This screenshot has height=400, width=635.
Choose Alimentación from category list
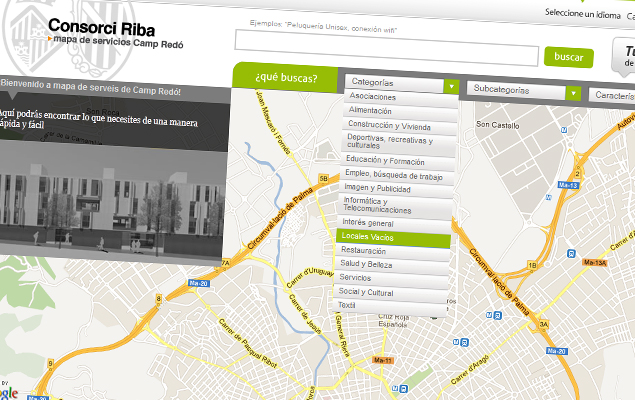pyautogui.click(x=400, y=111)
